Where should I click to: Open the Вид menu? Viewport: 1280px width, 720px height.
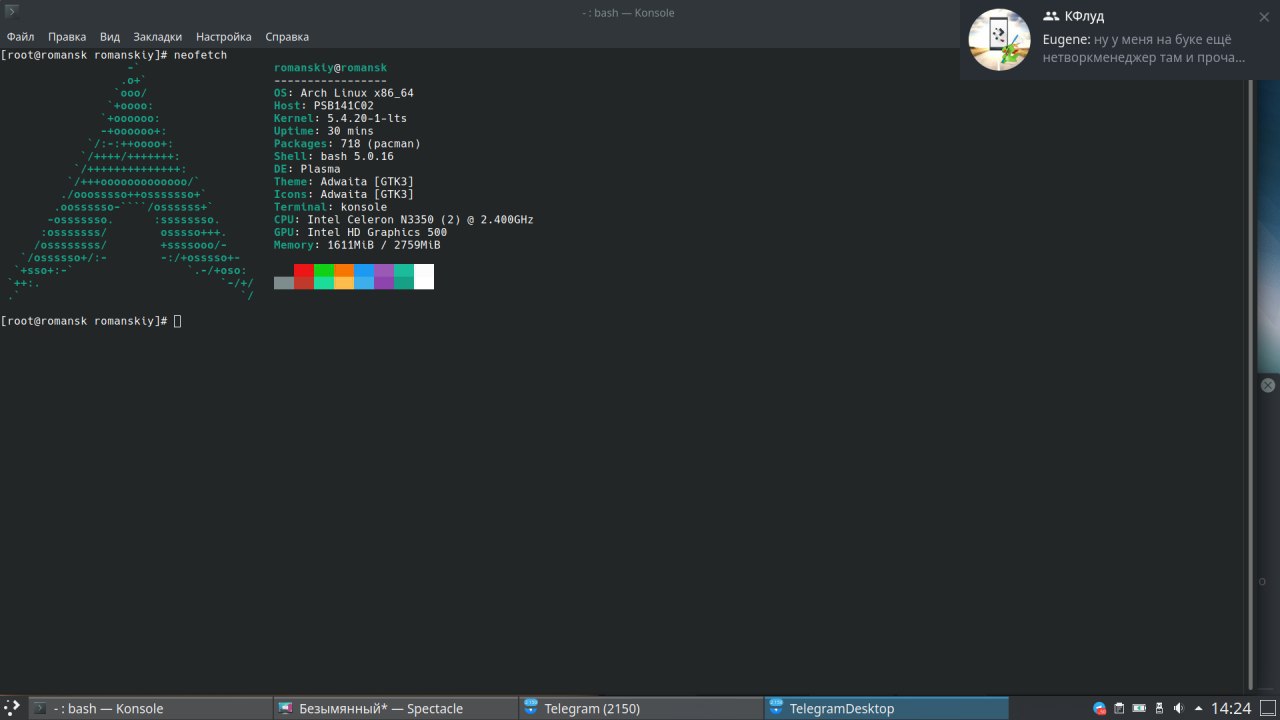(x=110, y=37)
